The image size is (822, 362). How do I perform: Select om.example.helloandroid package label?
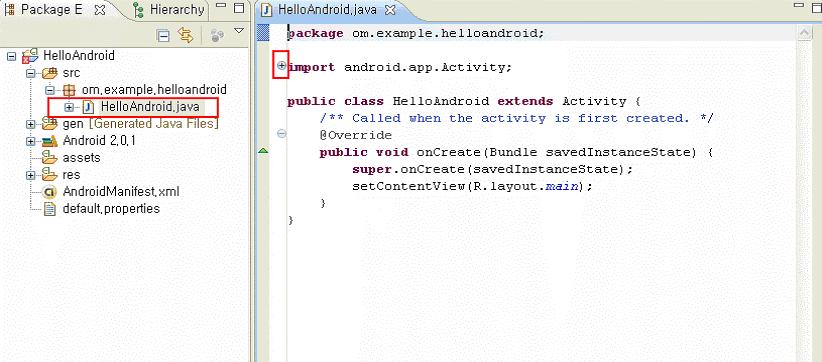point(154,90)
